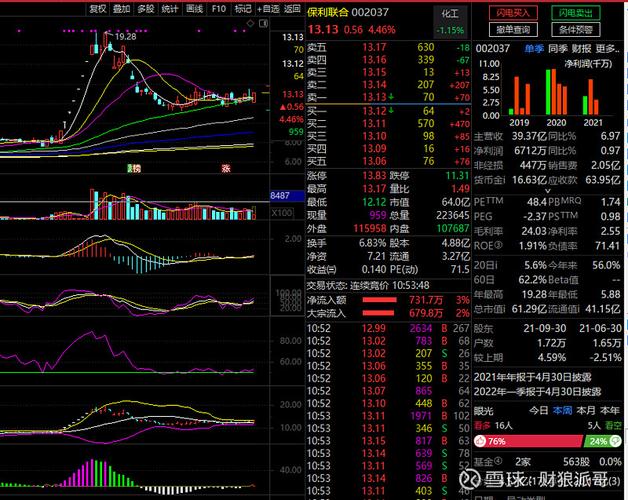Click the 基金 2家 holdings row

point(547,462)
